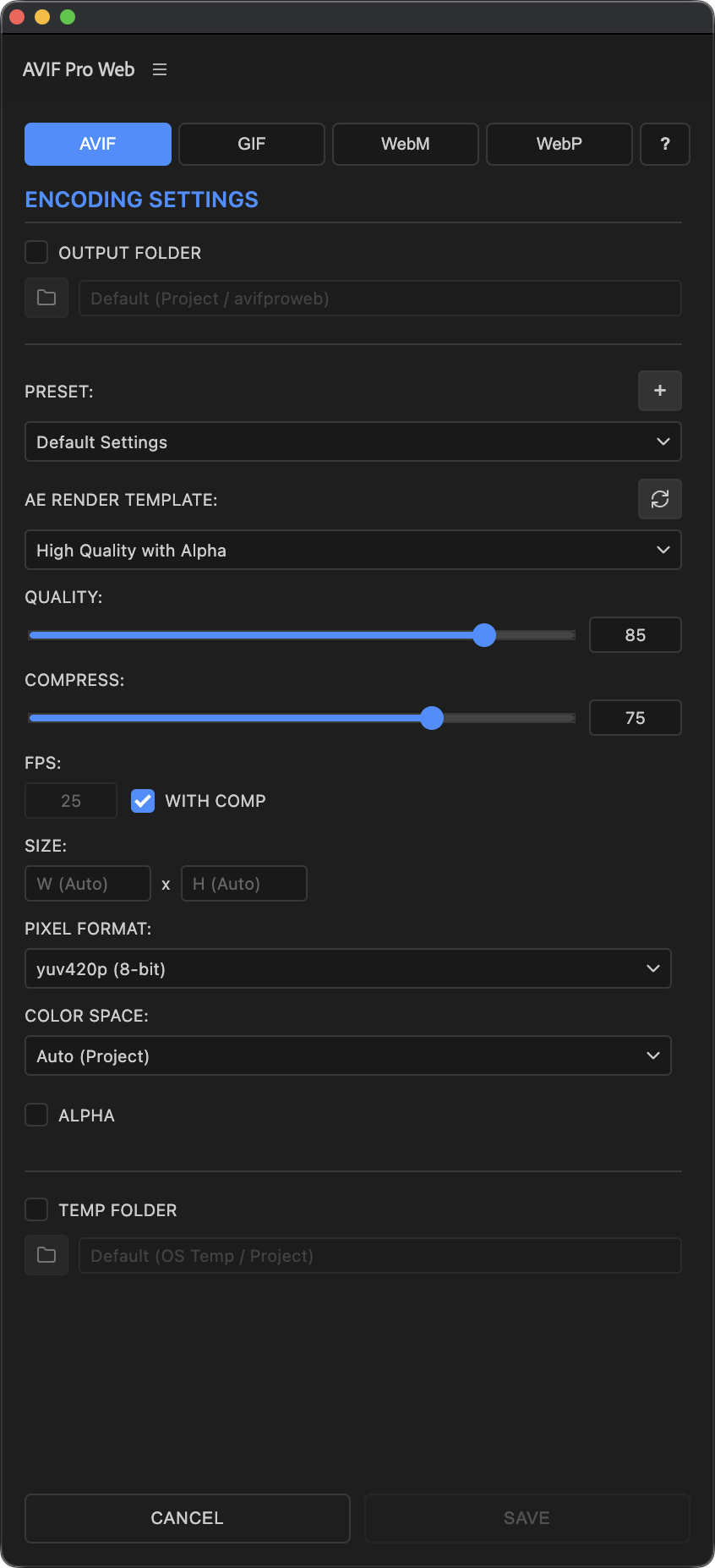
Task: Click the quality value field showing 85
Action: tap(636, 634)
